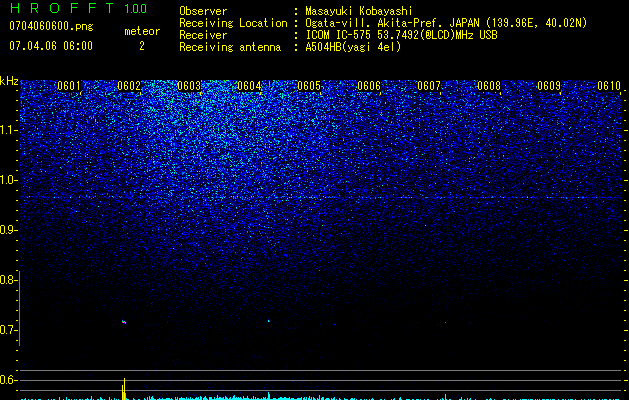Click the meteor echo spot near 0602
Viewport: 629px width, 400px height.
pyautogui.click(x=124, y=322)
